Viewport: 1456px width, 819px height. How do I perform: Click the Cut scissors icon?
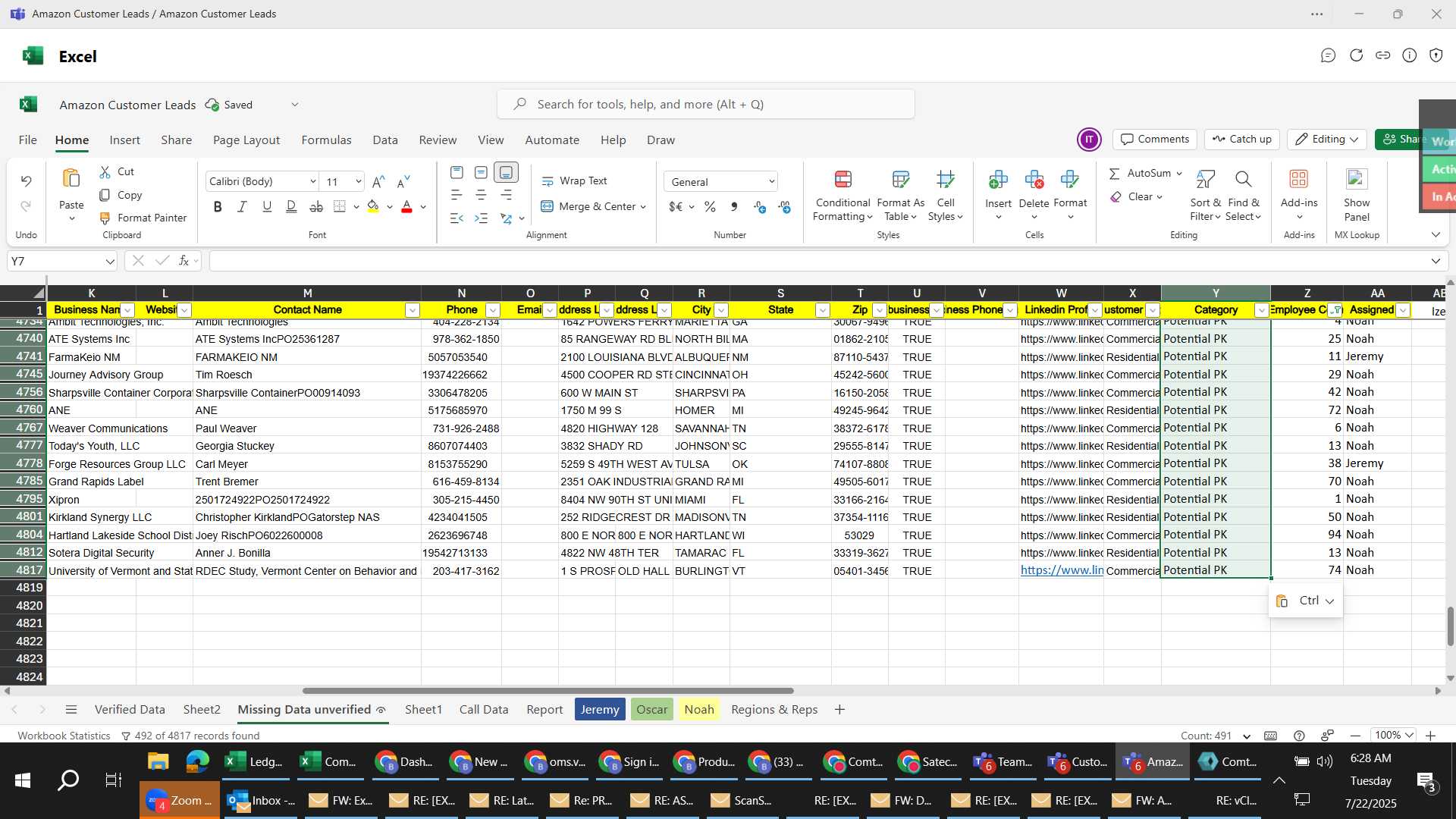[105, 172]
